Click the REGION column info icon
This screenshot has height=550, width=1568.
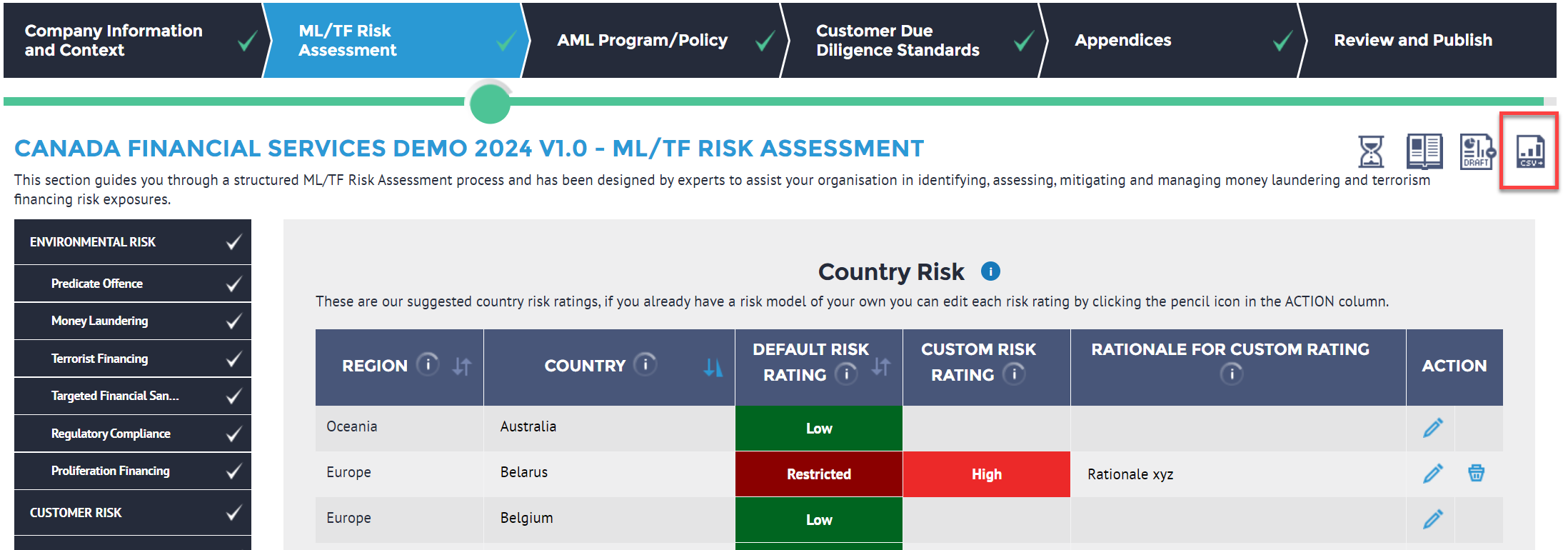pyautogui.click(x=428, y=364)
